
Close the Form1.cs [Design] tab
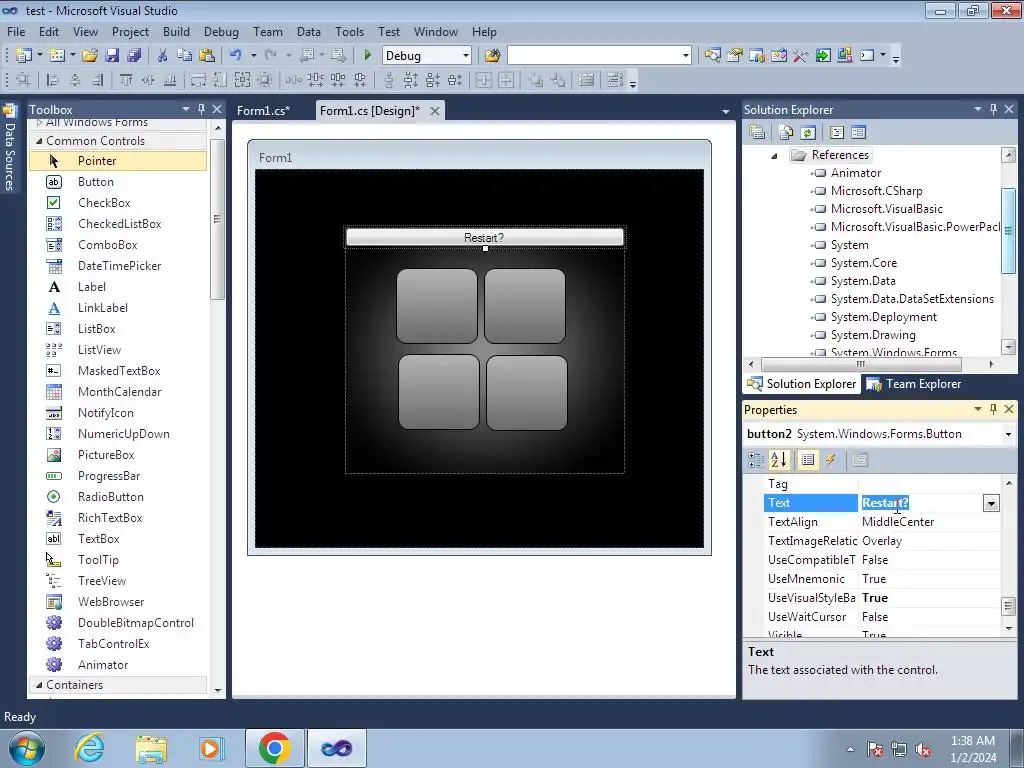coord(434,111)
